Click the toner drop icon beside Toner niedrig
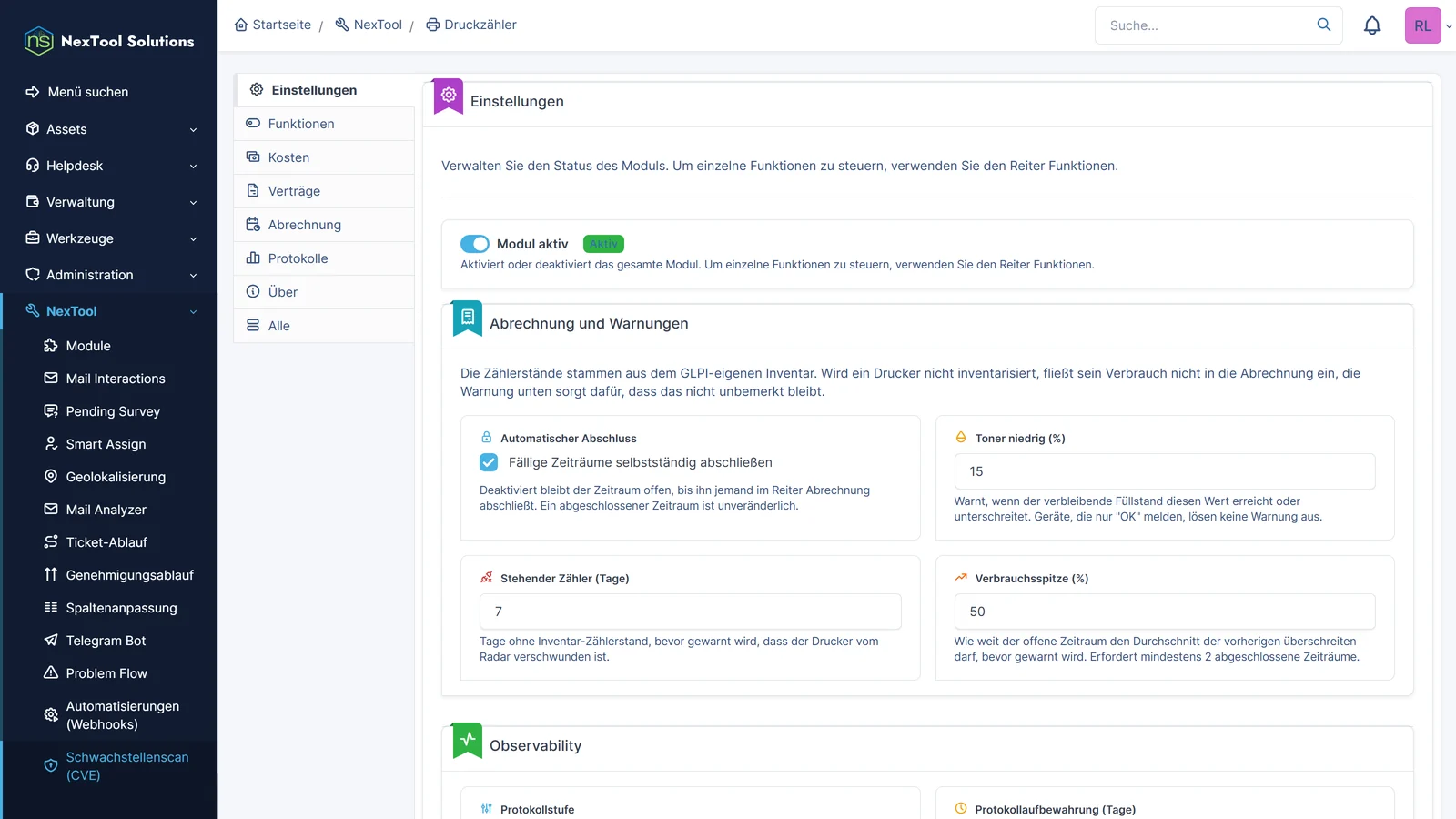 [961, 438]
